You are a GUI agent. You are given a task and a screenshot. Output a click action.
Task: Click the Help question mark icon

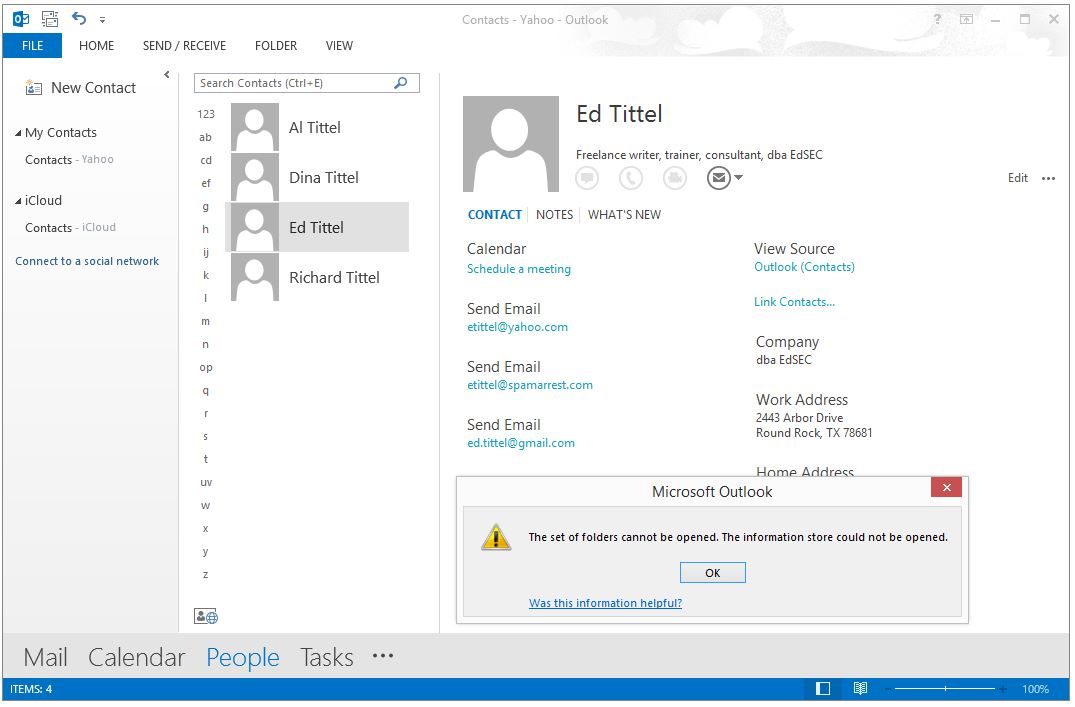click(937, 19)
